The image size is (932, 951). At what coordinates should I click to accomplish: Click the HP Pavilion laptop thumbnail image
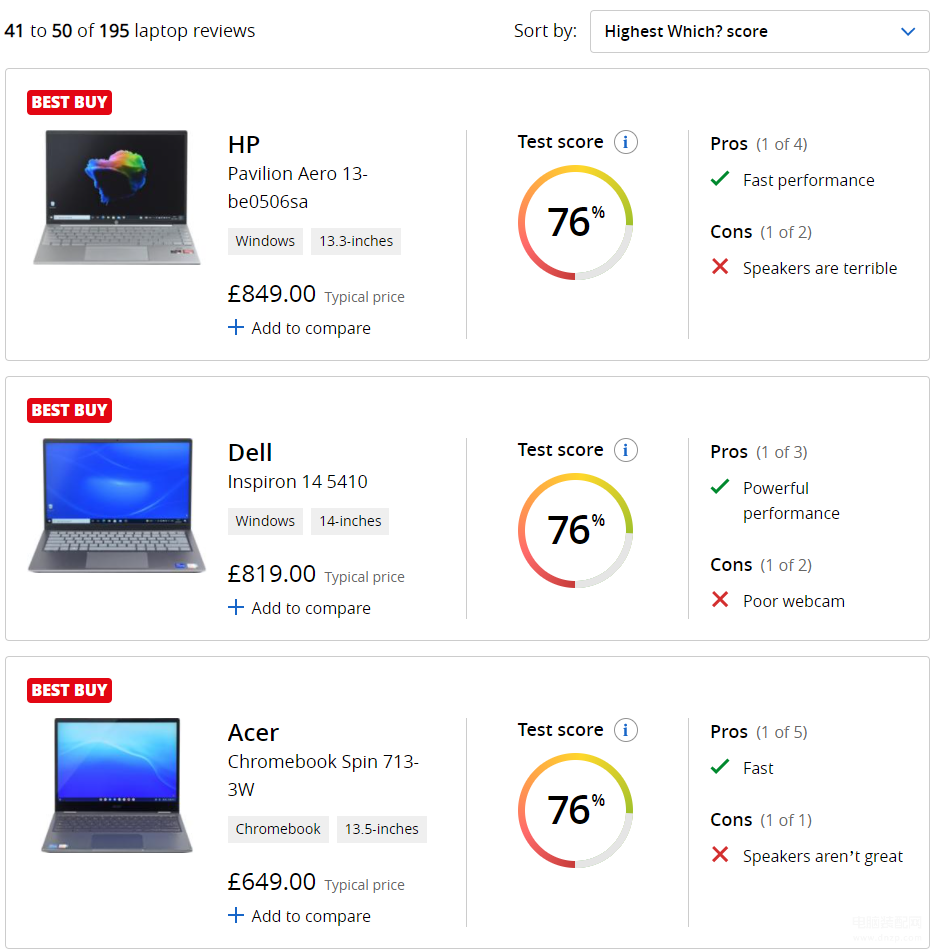coord(116,198)
